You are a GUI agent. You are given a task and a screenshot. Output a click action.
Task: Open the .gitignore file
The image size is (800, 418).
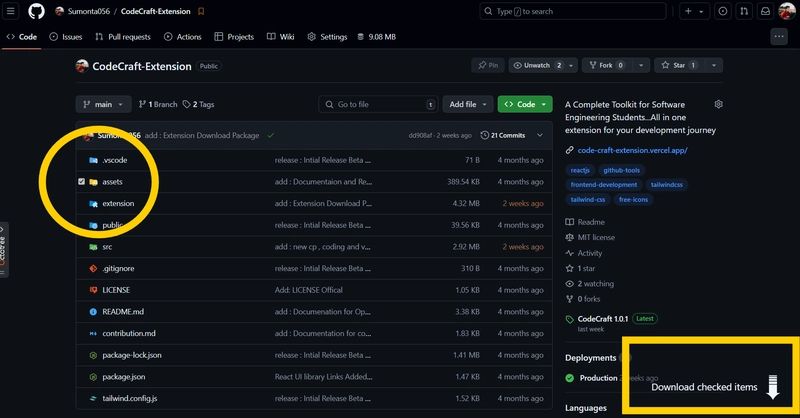(118, 268)
